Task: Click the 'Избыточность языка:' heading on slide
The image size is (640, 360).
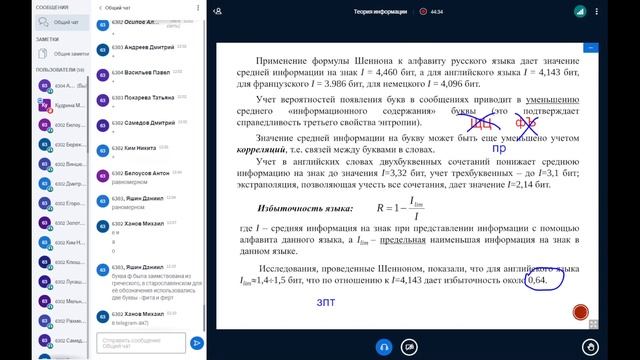Action: (305, 209)
